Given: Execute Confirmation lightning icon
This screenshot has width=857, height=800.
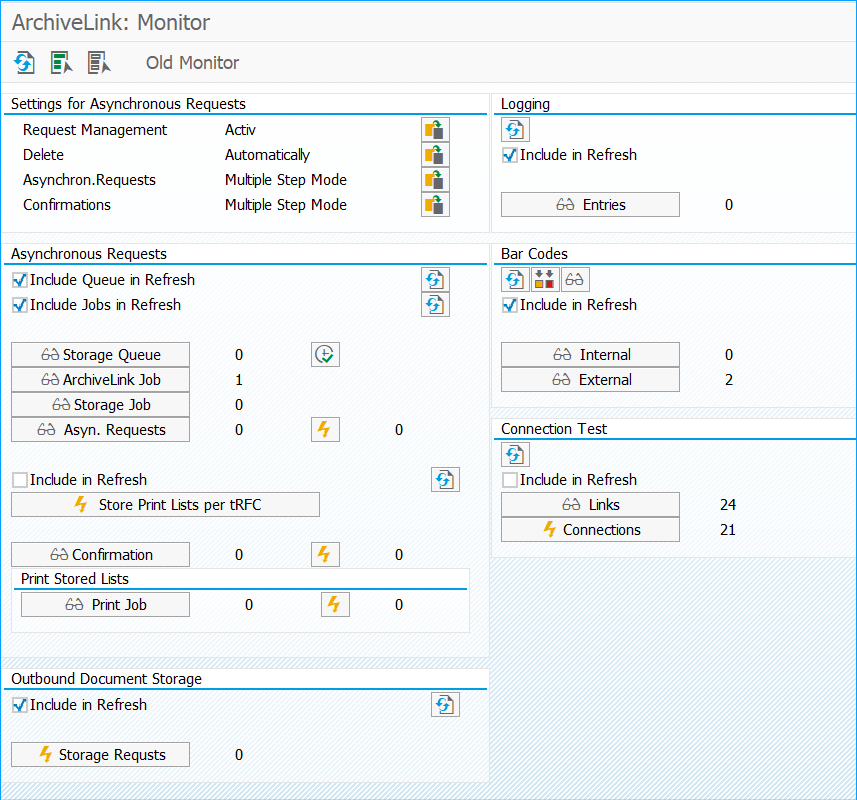Looking at the screenshot, I should pyautogui.click(x=325, y=555).
